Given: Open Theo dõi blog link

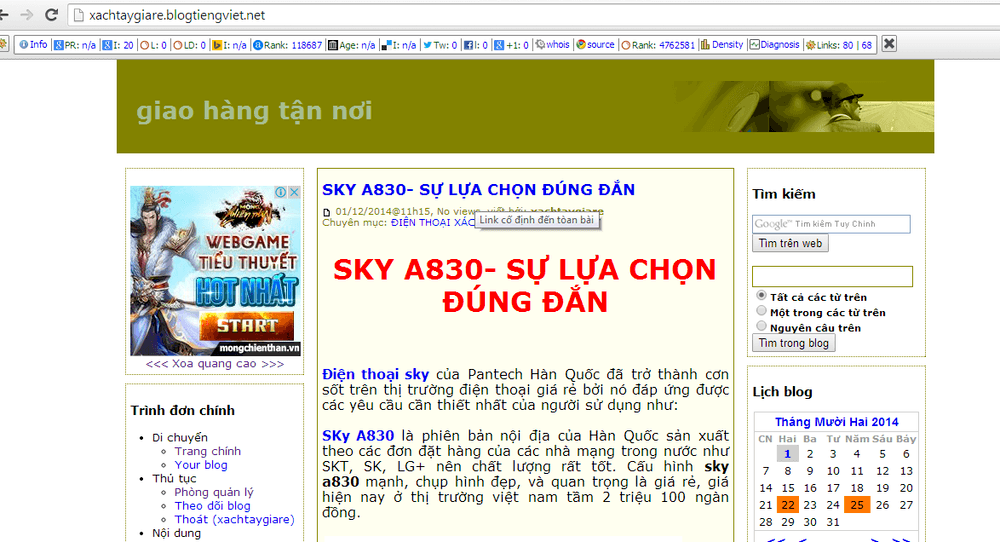Looking at the screenshot, I should 212,506.
